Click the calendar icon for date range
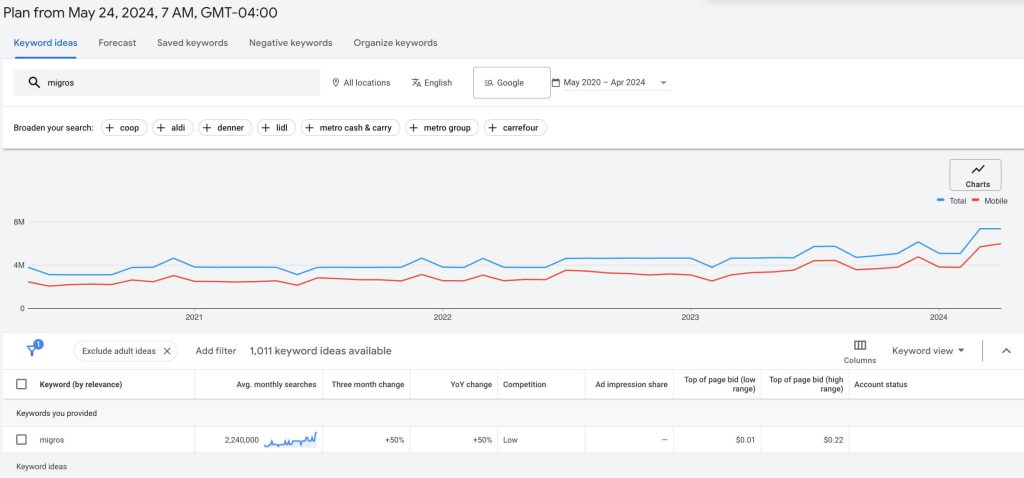1024x478 pixels. (x=556, y=82)
